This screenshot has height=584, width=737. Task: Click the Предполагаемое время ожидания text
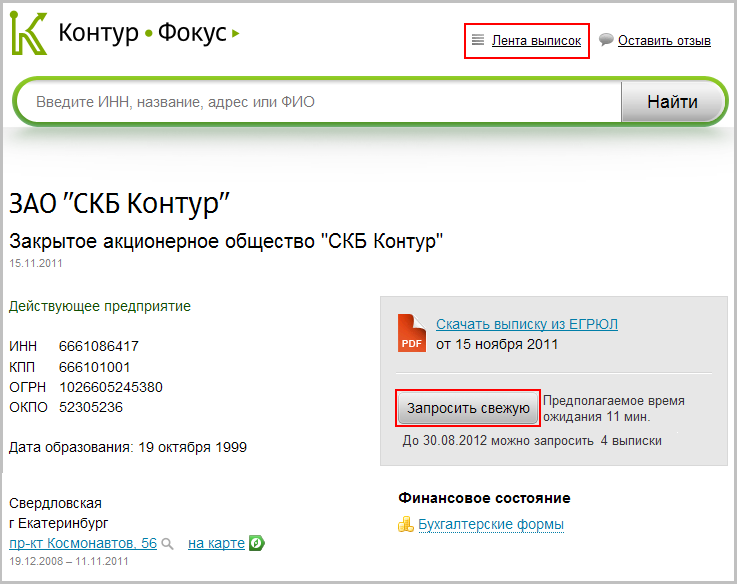tap(614, 409)
